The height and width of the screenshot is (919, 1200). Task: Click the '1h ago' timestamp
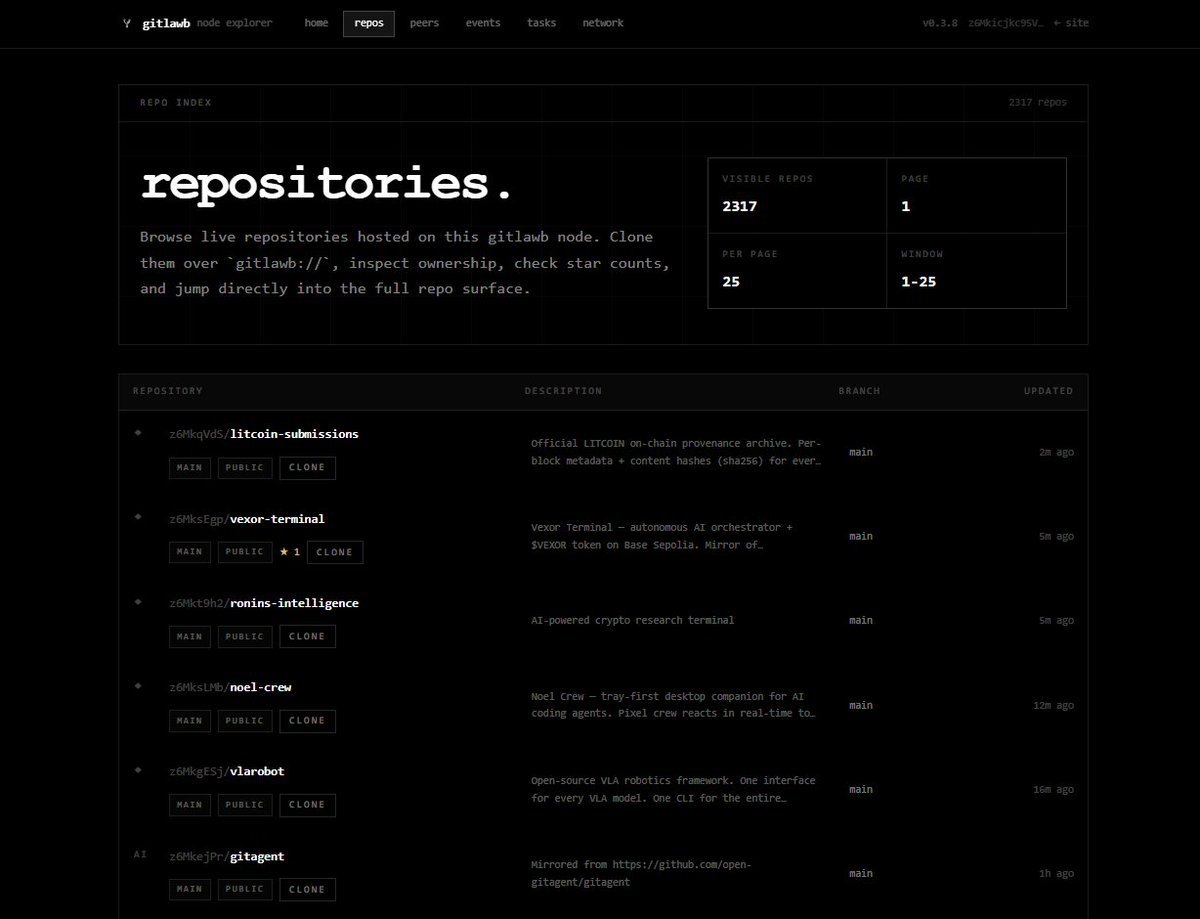[1057, 874]
